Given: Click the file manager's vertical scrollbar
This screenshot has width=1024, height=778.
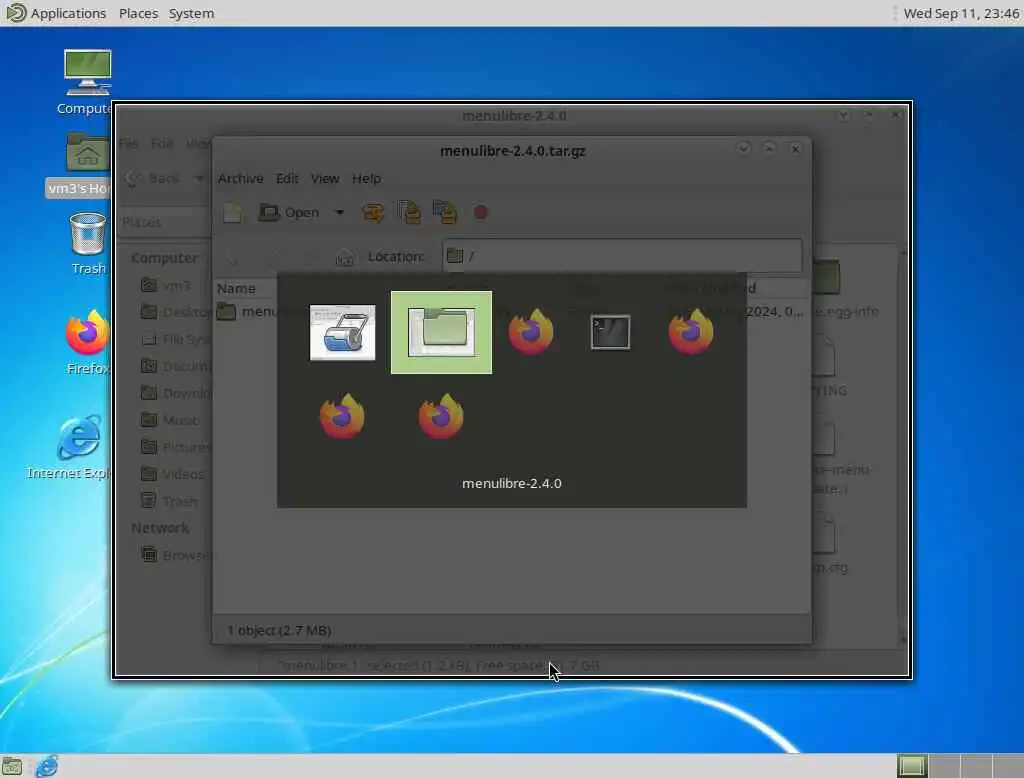Looking at the screenshot, I should [x=904, y=444].
